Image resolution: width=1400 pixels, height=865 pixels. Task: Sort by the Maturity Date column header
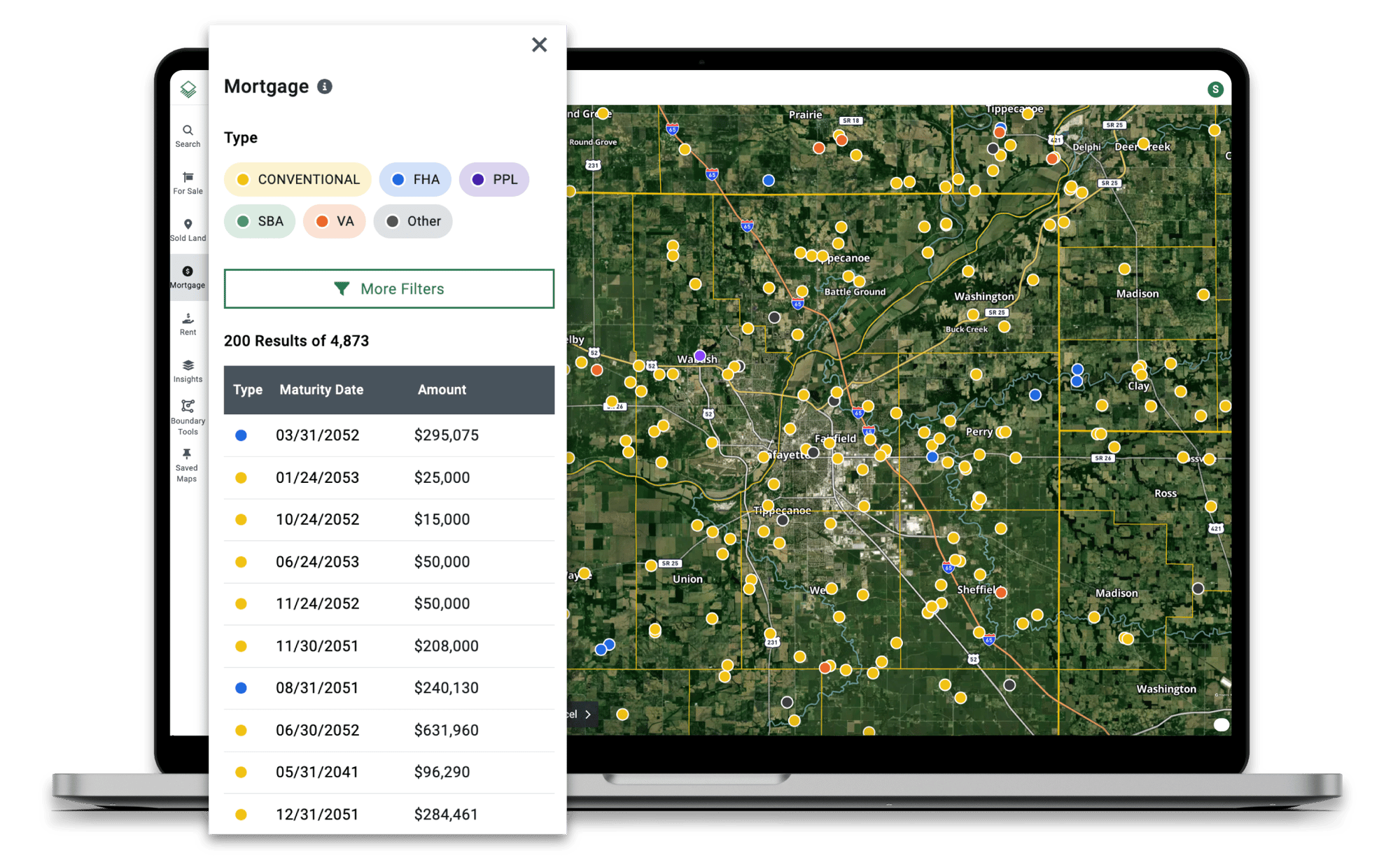click(321, 390)
